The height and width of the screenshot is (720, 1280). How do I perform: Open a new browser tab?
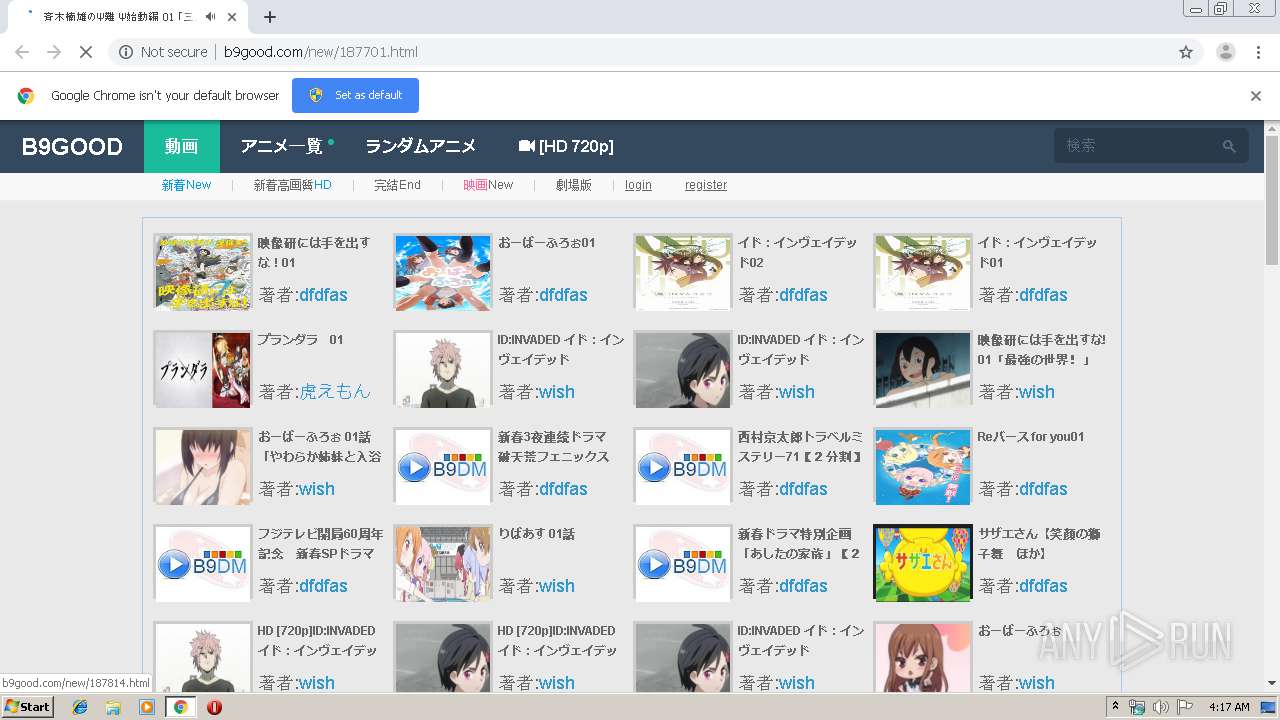click(270, 17)
